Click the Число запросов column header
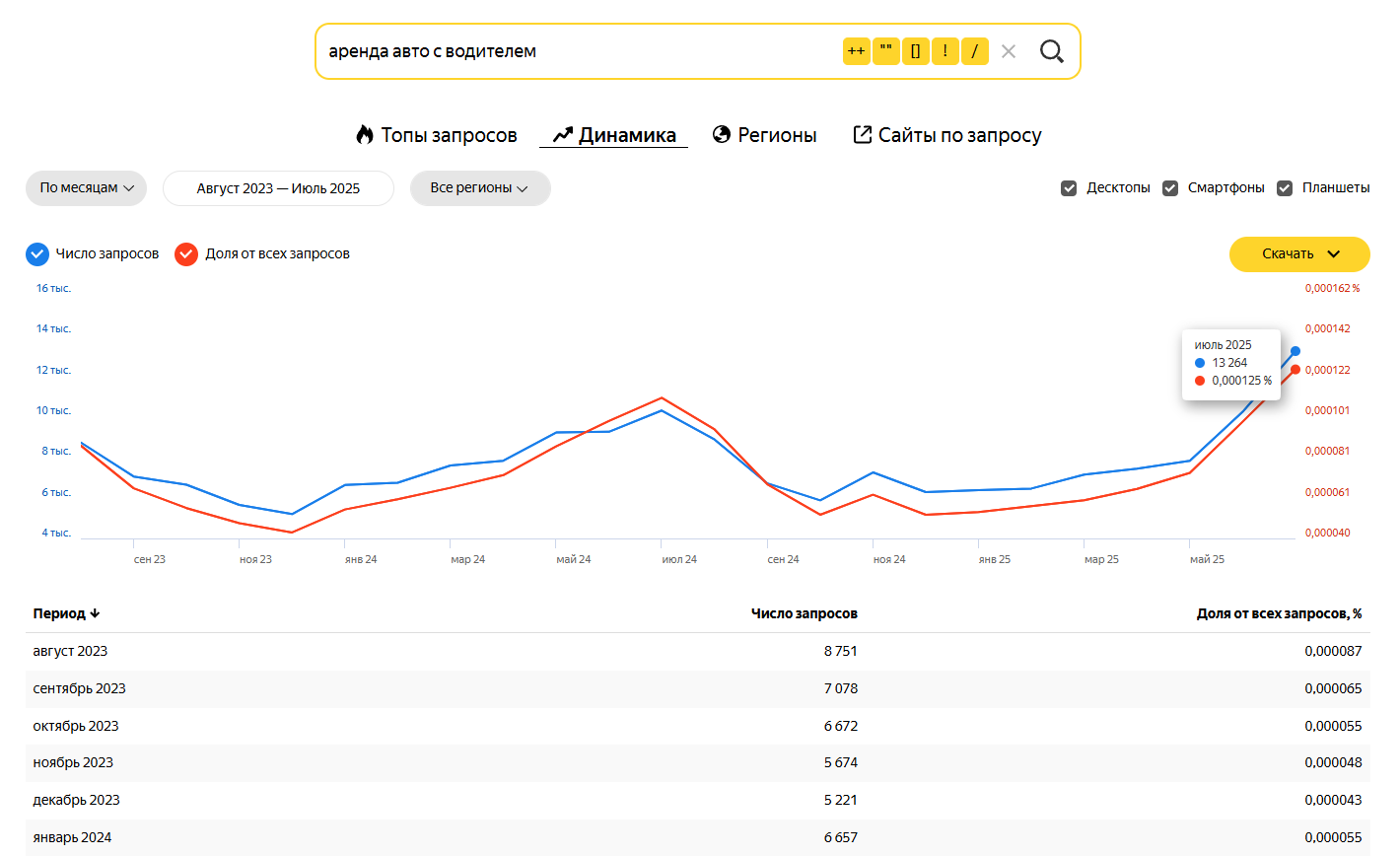Screen dimensions: 1400x856 point(805,613)
